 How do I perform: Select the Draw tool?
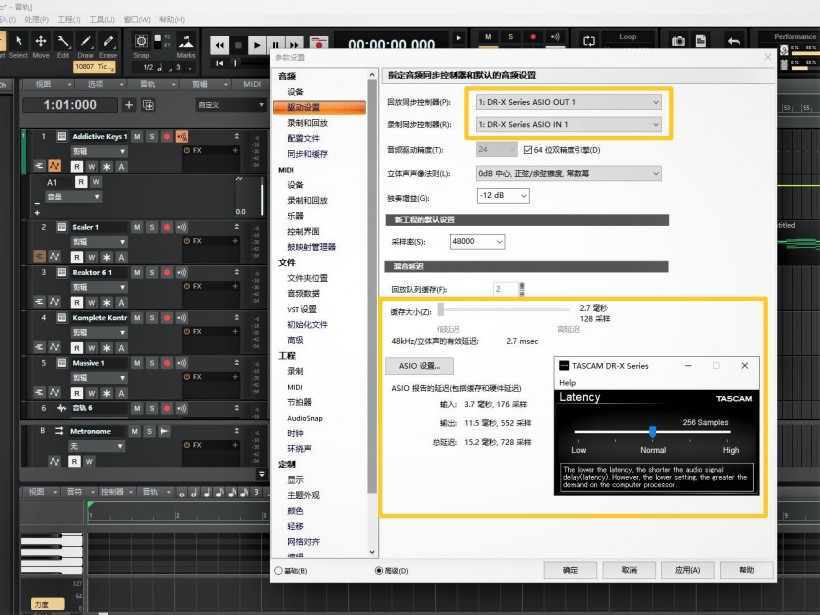coord(84,38)
